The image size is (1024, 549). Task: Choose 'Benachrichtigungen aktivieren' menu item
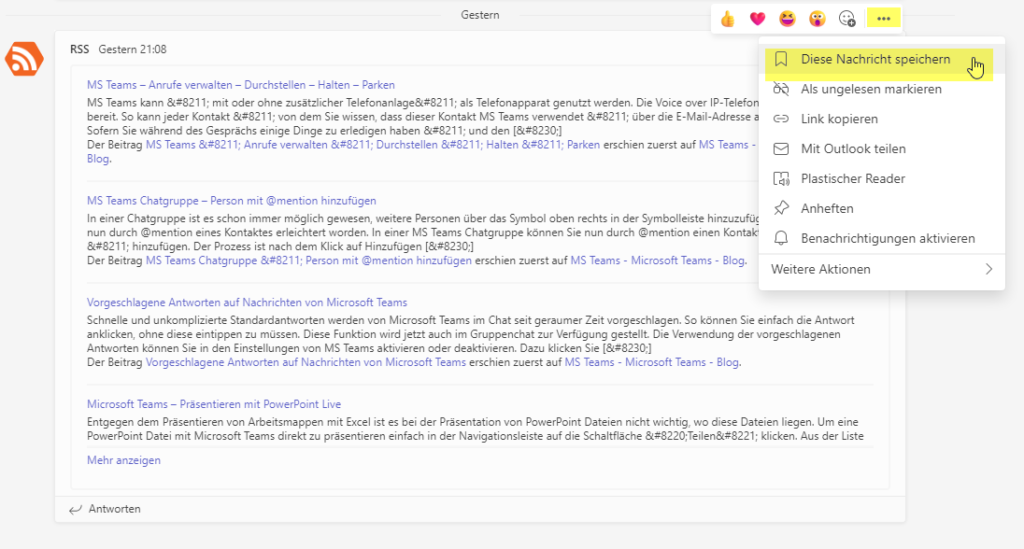coord(882,238)
